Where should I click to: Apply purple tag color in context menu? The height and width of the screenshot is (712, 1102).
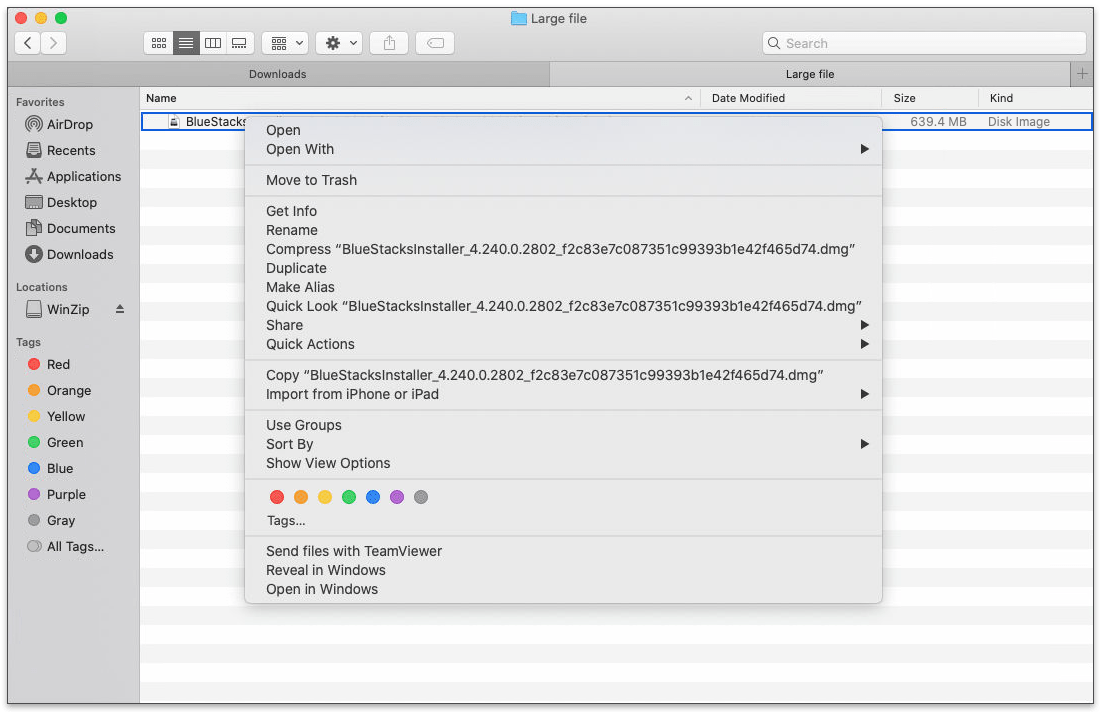click(396, 497)
